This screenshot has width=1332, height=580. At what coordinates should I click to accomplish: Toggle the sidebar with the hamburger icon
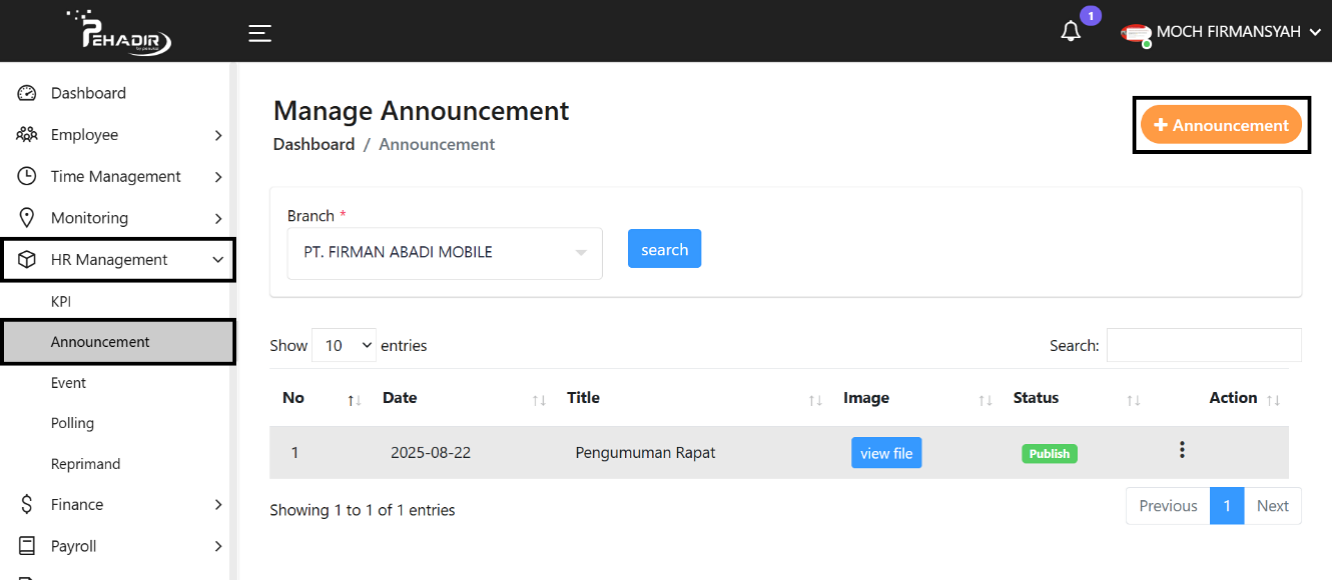click(260, 31)
